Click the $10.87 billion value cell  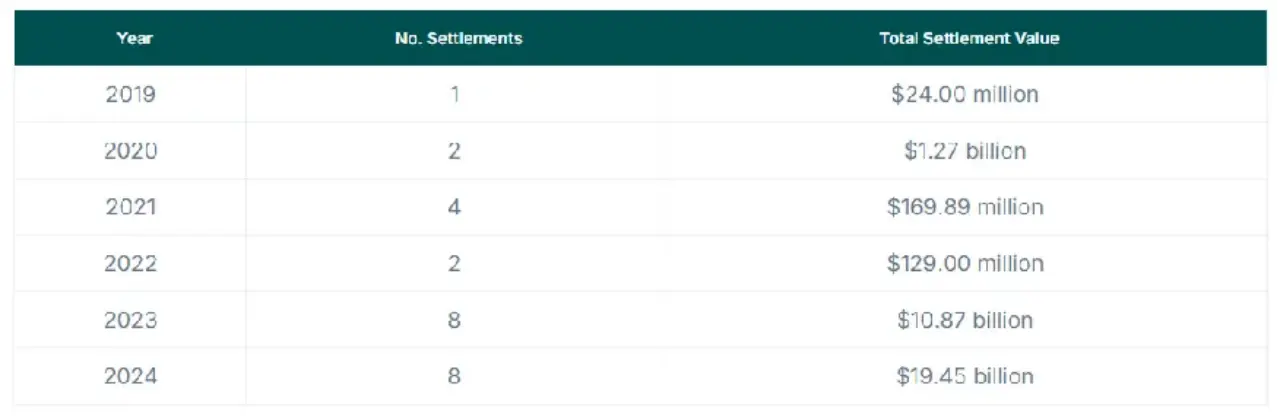965,320
